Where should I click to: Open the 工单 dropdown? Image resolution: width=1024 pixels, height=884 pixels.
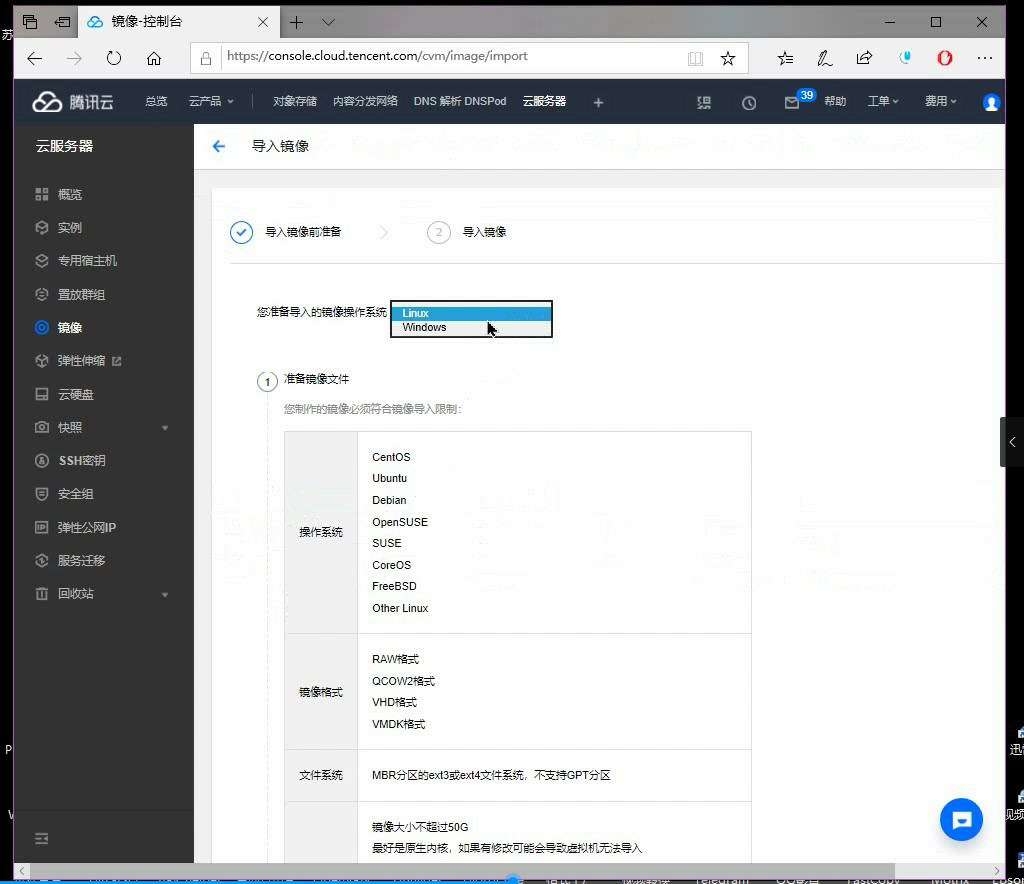coord(883,101)
